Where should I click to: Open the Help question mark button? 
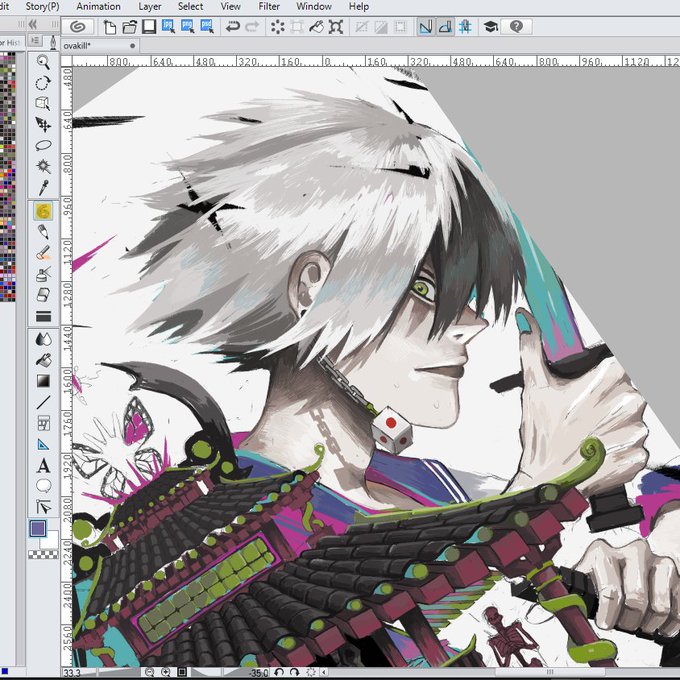[516, 27]
